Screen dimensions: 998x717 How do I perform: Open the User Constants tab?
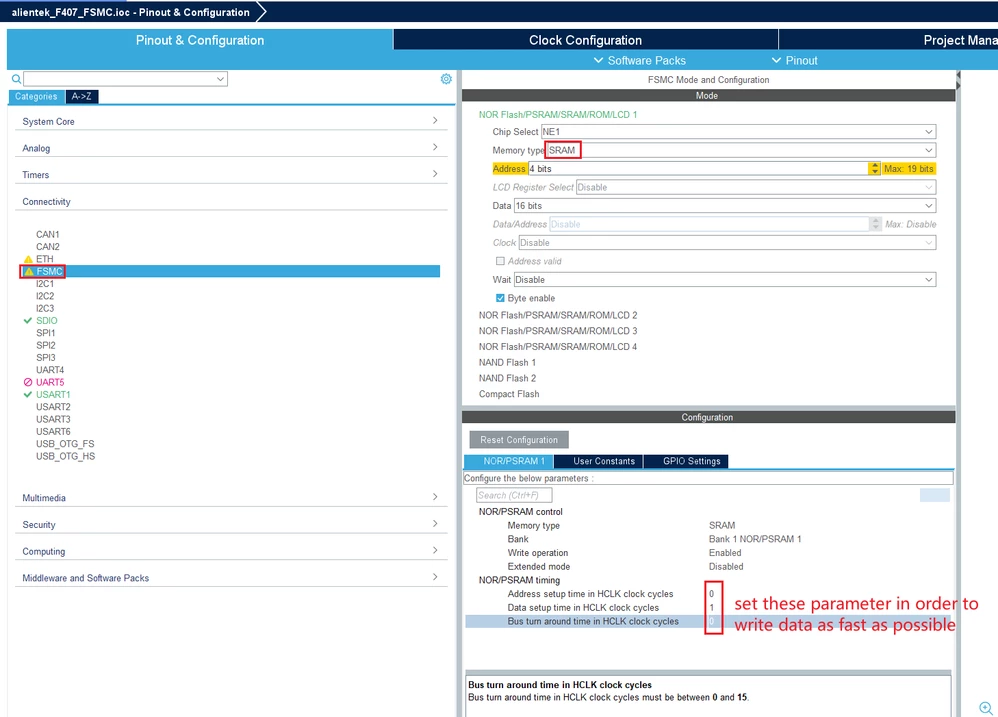tap(598, 461)
